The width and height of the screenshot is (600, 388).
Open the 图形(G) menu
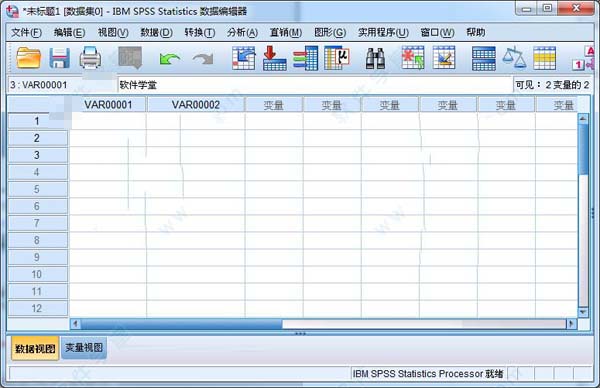pos(330,33)
